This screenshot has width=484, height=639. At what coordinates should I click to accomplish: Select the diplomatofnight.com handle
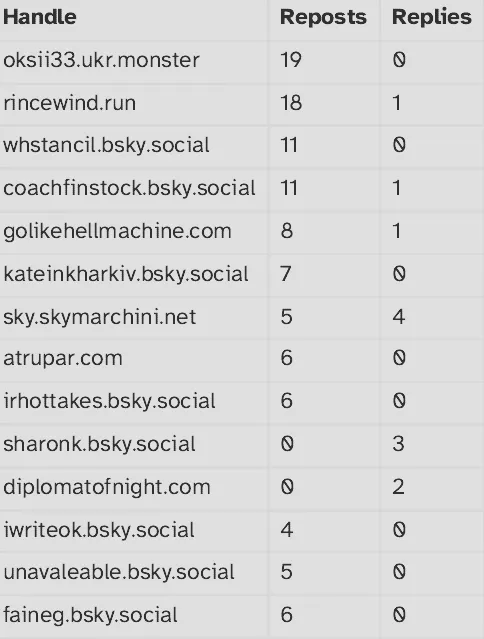pos(107,487)
